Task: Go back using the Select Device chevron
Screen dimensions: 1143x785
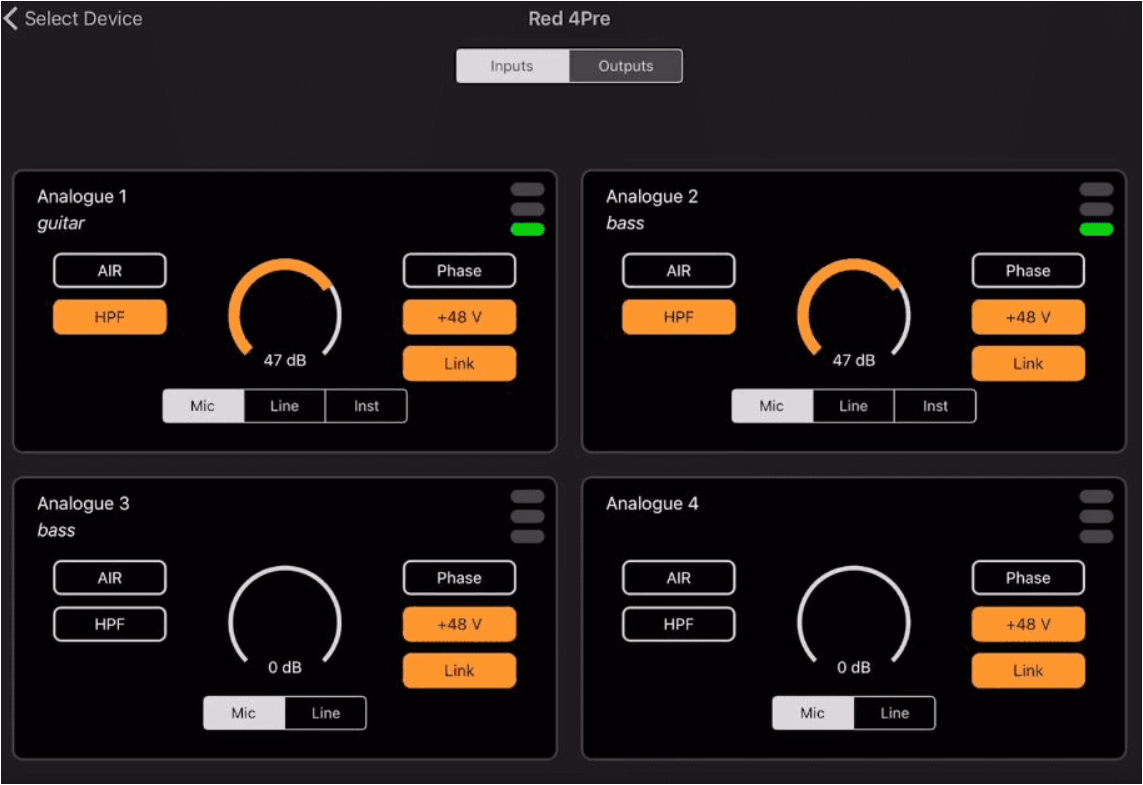Action: 12,18
